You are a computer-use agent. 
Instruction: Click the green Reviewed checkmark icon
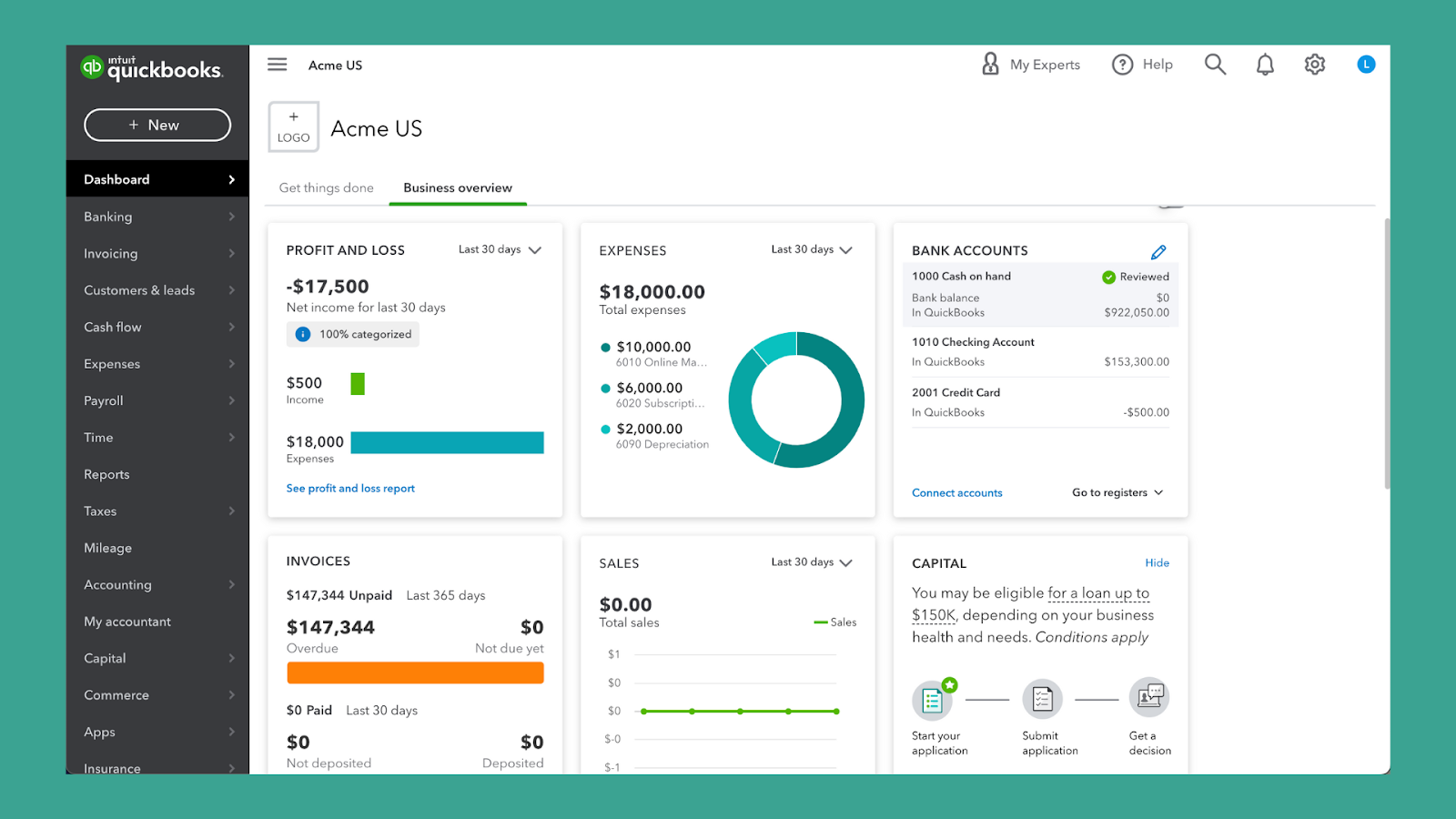click(1108, 278)
